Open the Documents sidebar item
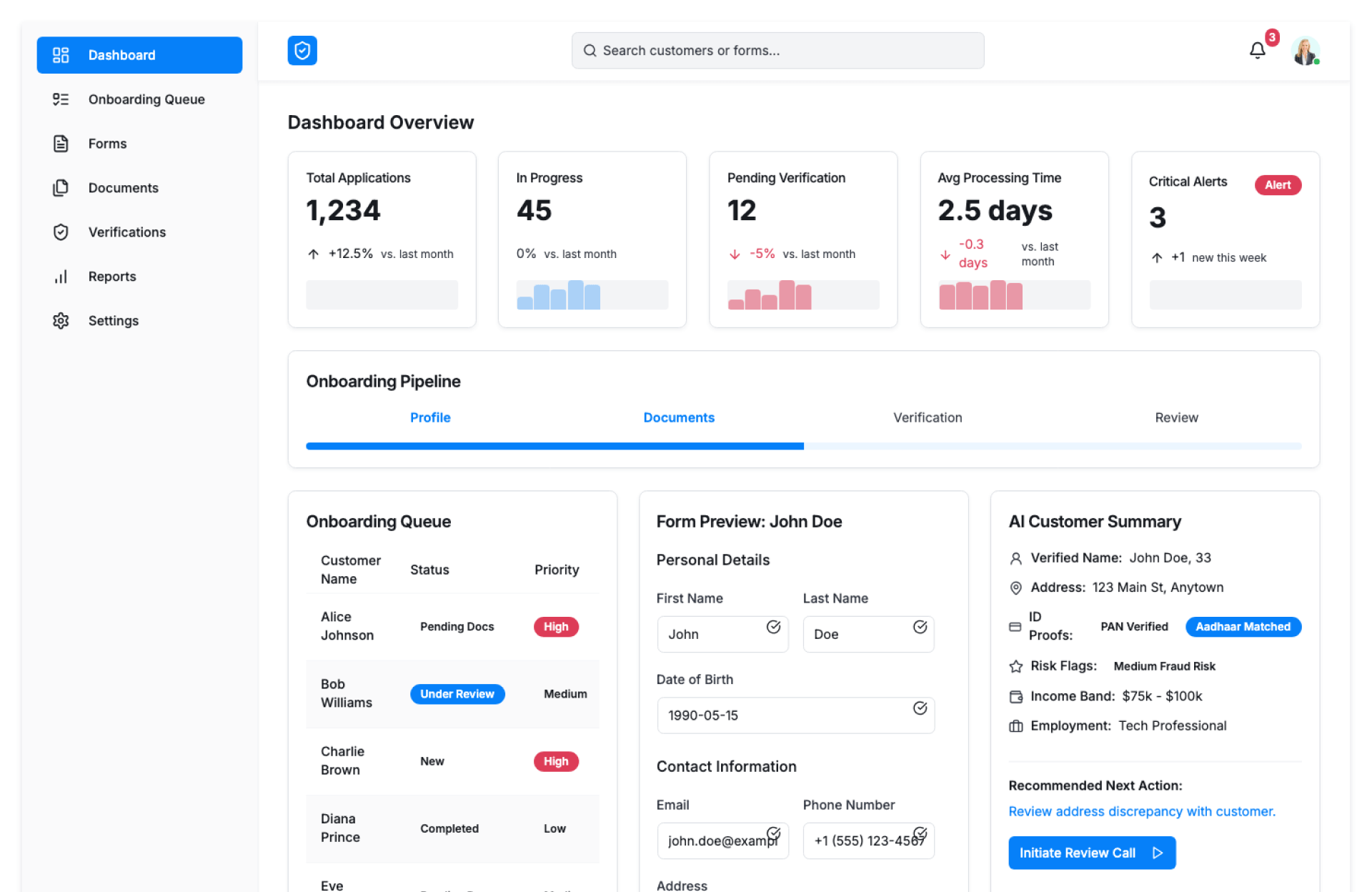 pyautogui.click(x=123, y=188)
